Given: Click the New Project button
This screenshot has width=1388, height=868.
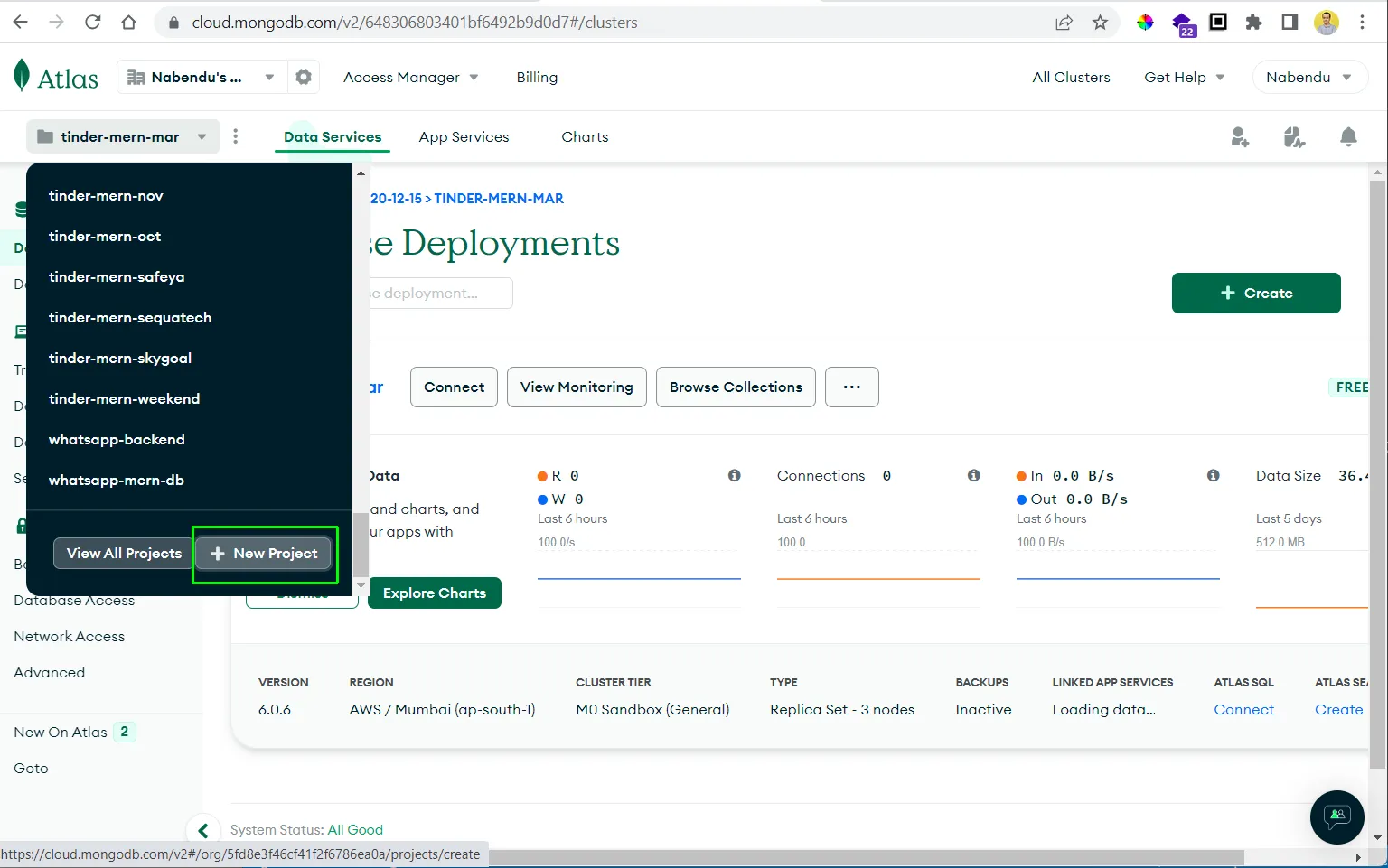Looking at the screenshot, I should [264, 553].
